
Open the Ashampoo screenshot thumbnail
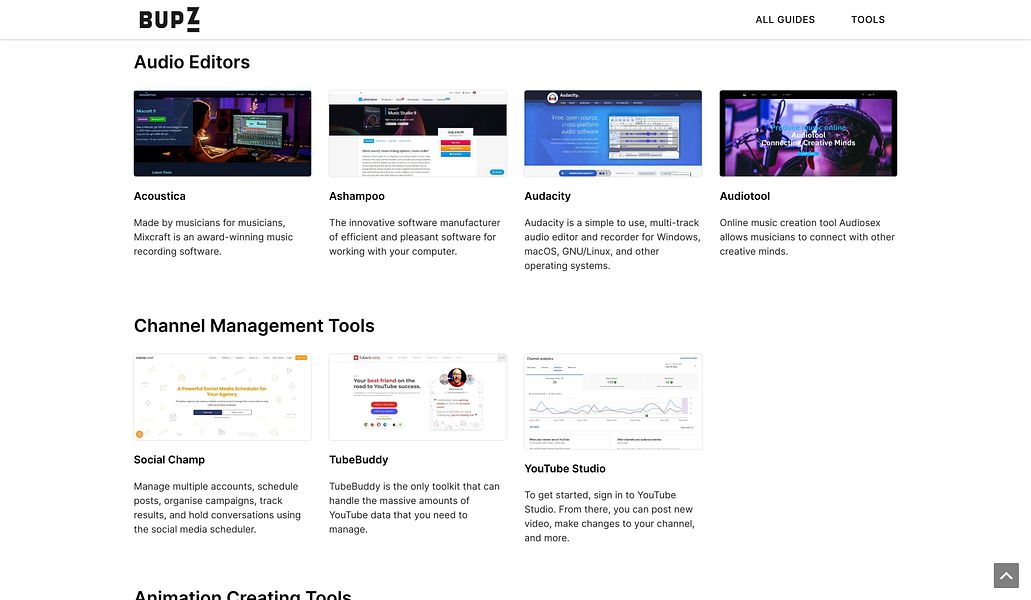pyautogui.click(x=418, y=133)
